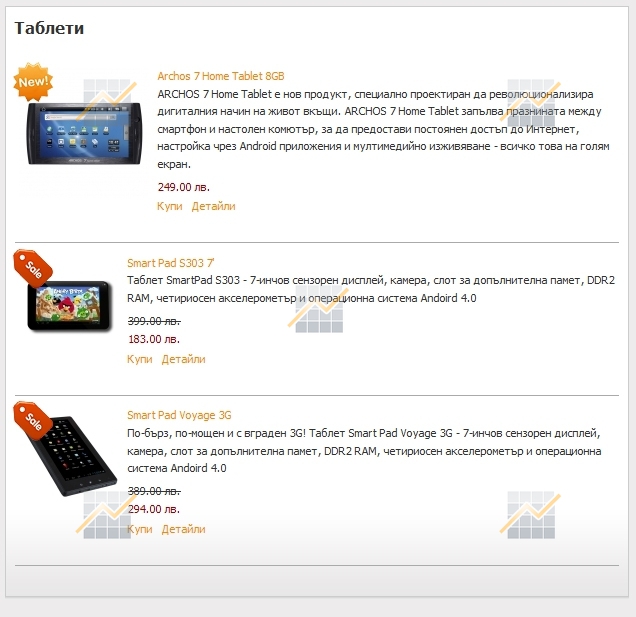This screenshot has height=617, width=636.
Task: Open the Archos 7 Home Tablet product image
Action: (x=85, y=133)
